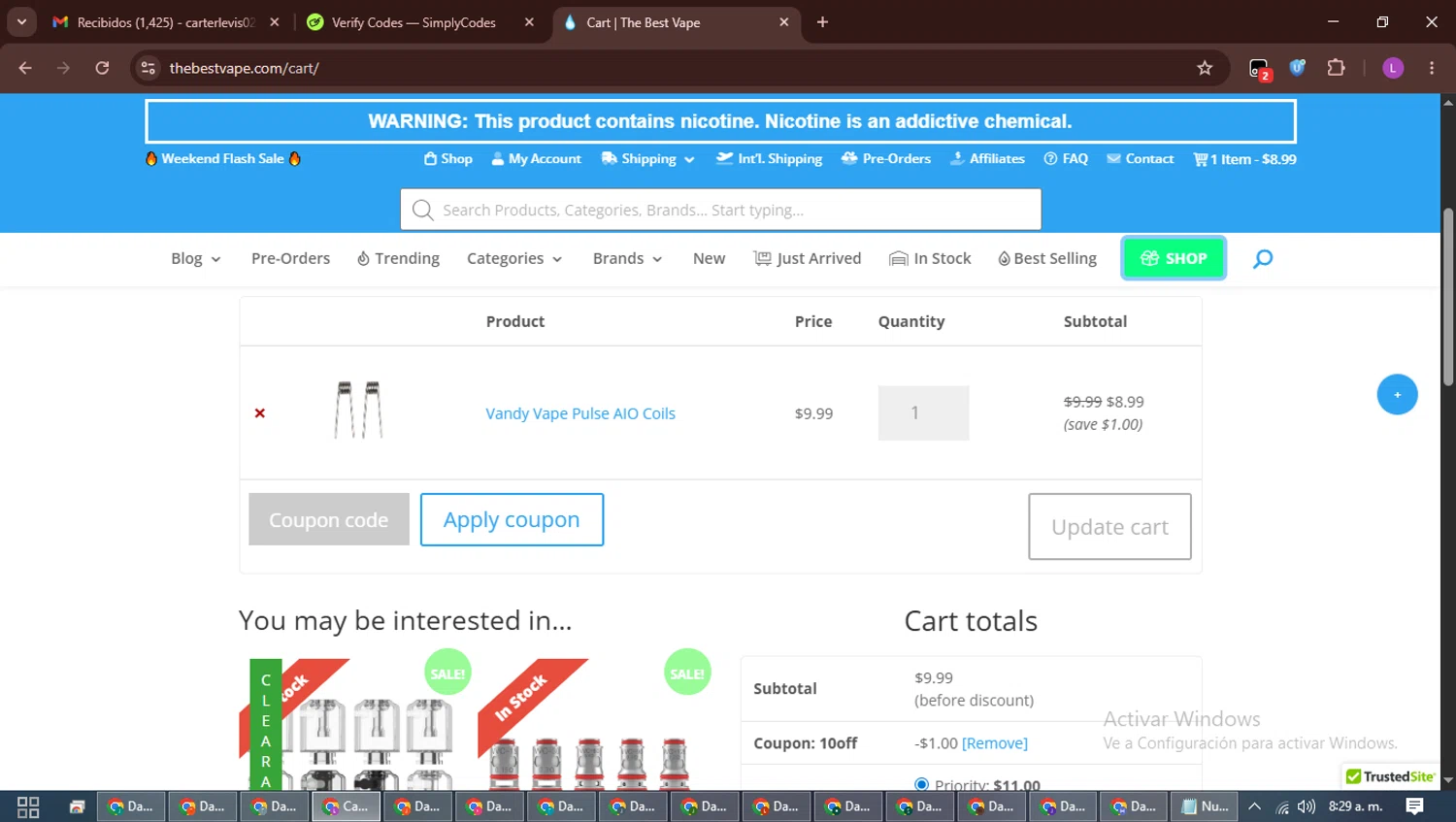Image resolution: width=1456 pixels, height=822 pixels.
Task: Open Windows Task View
Action: click(x=28, y=806)
